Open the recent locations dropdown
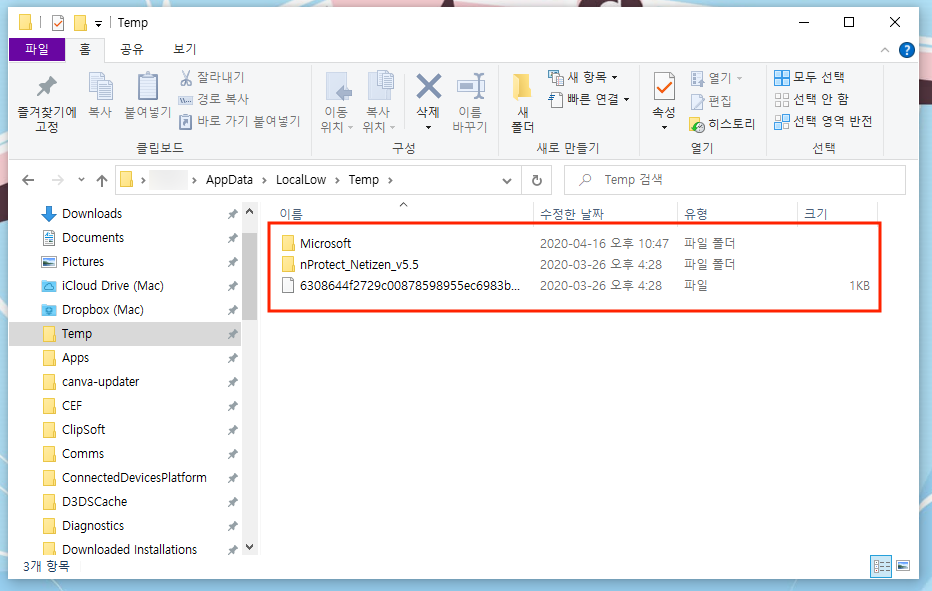932x591 pixels. pyautogui.click(x=81, y=180)
